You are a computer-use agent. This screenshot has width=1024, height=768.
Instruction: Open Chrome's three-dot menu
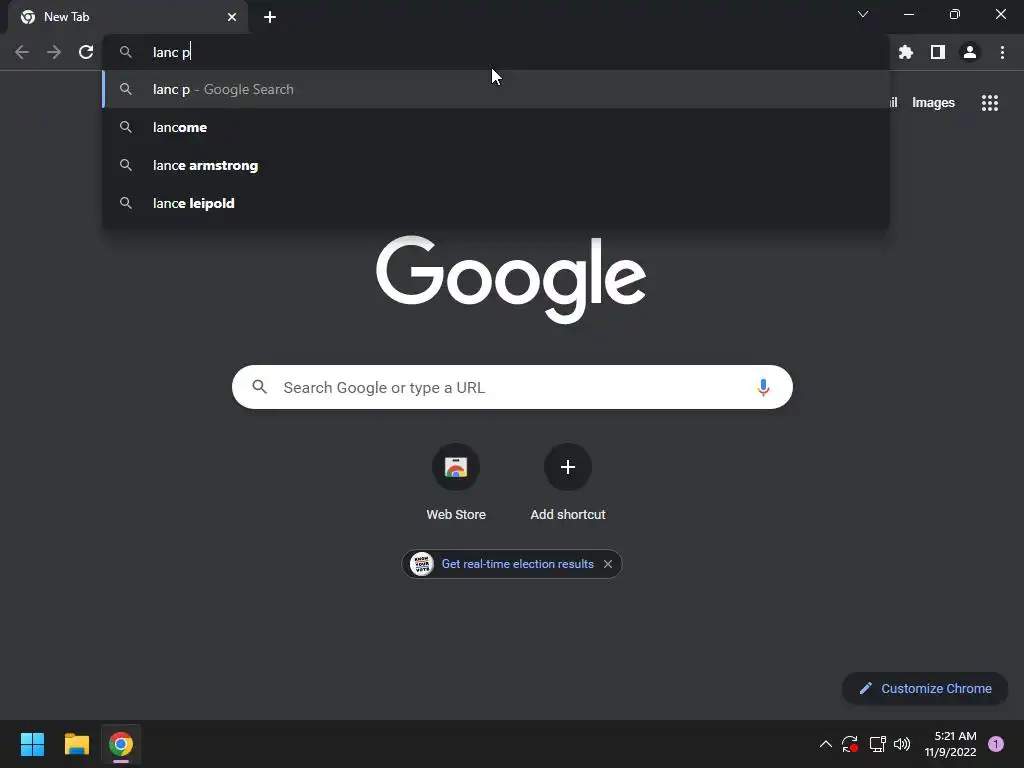tap(1002, 52)
